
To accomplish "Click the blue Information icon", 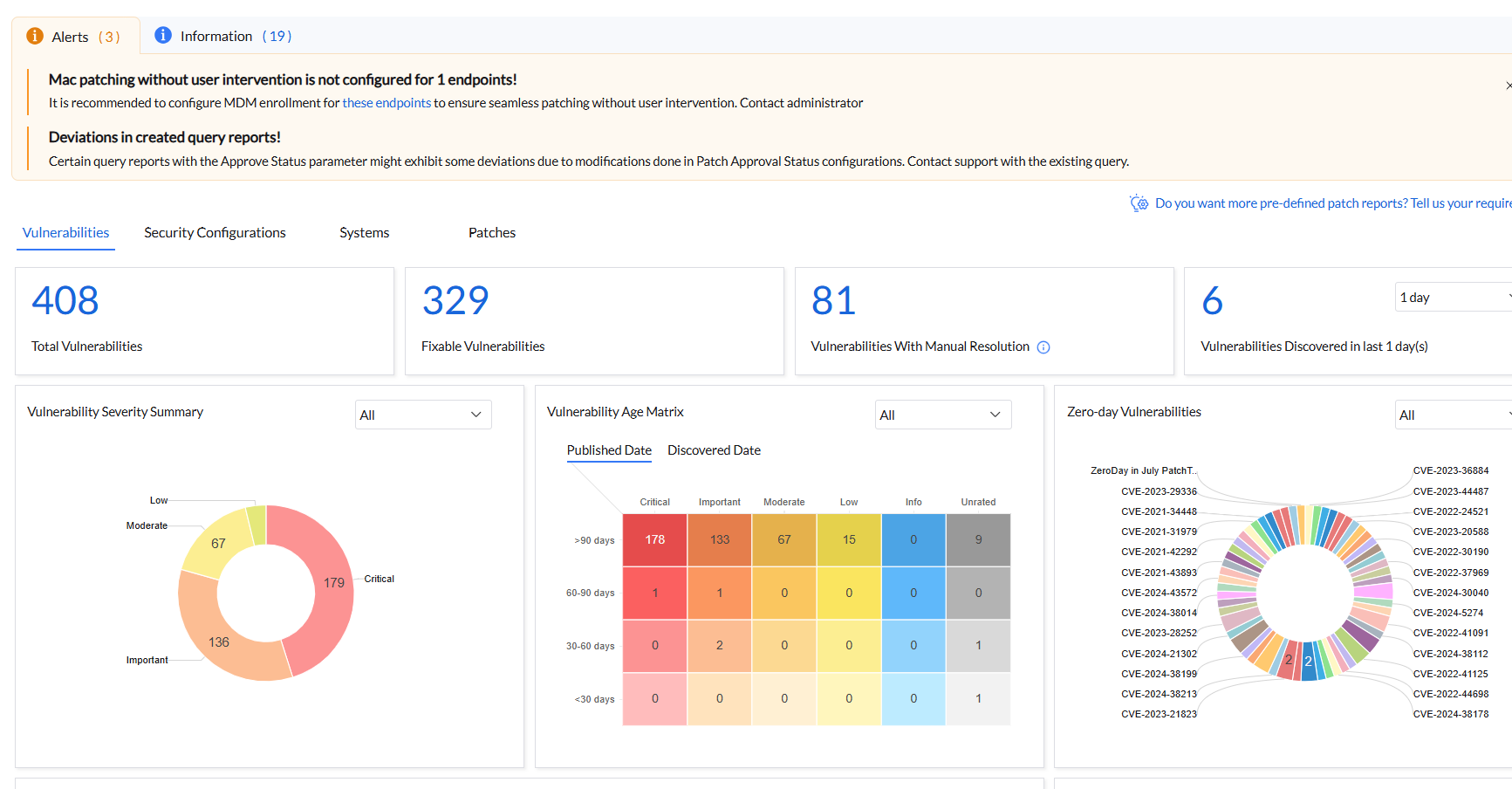I will tap(163, 35).
